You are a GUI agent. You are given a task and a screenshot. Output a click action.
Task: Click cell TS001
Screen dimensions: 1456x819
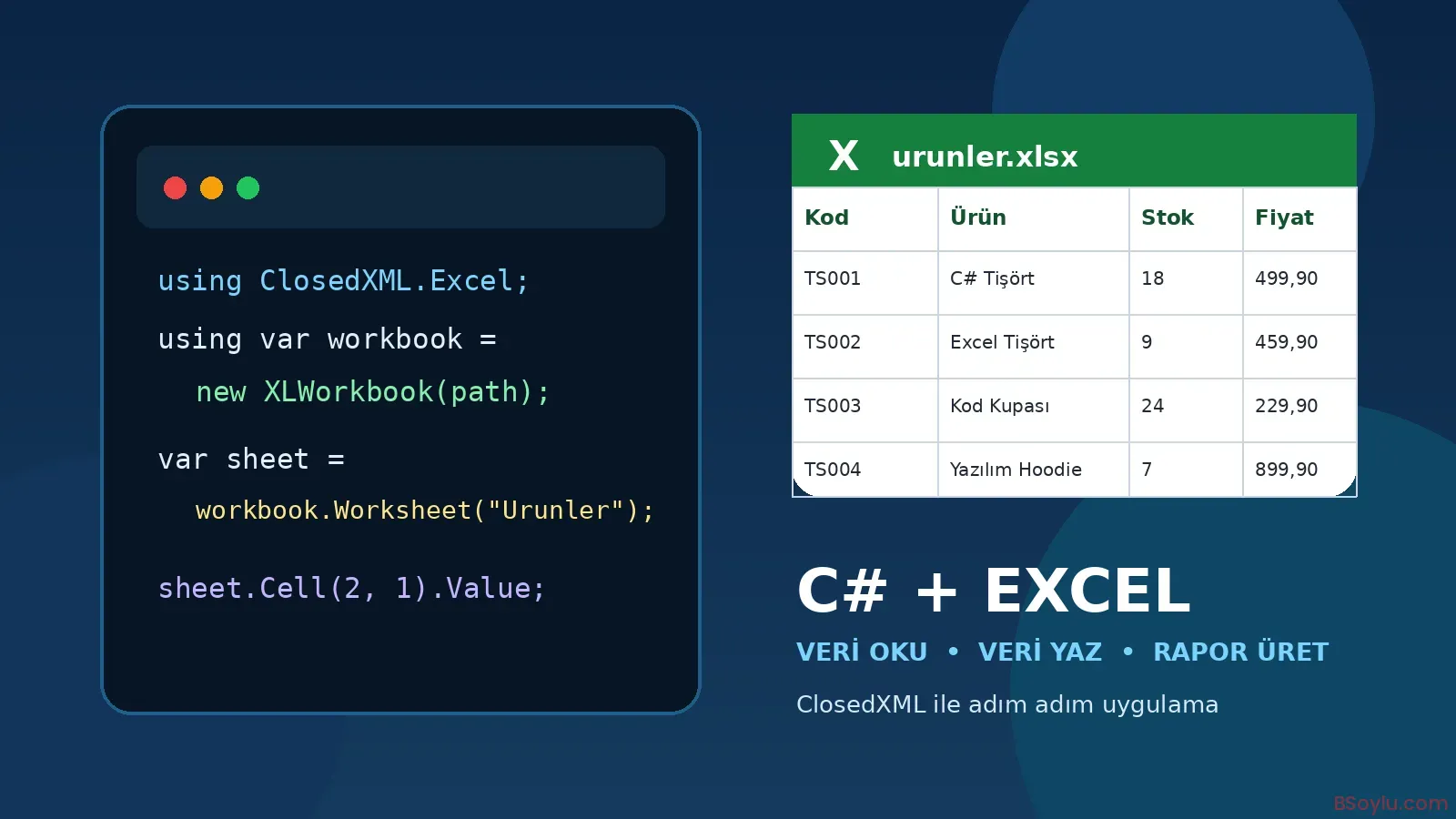865,283
